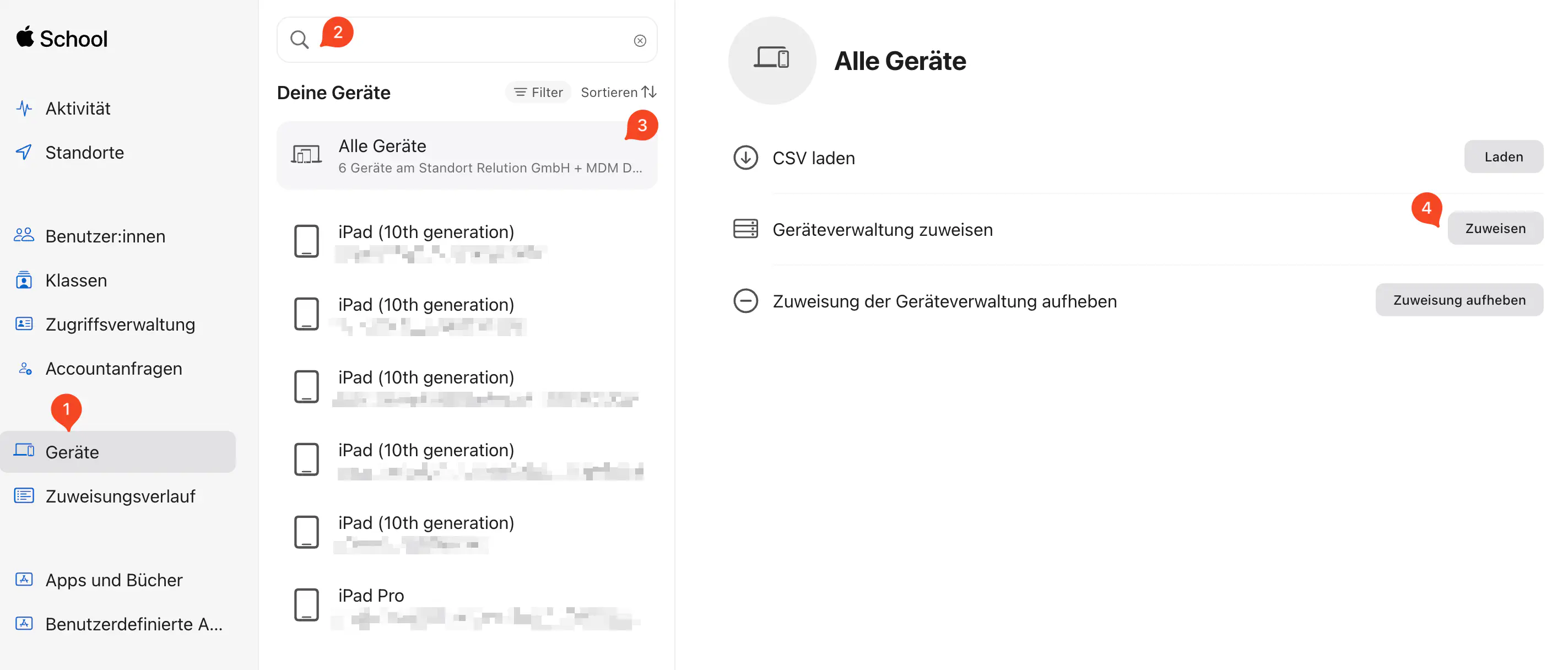Open Aktivität via its waveform icon
This screenshot has width=1568, height=670.
click(24, 107)
